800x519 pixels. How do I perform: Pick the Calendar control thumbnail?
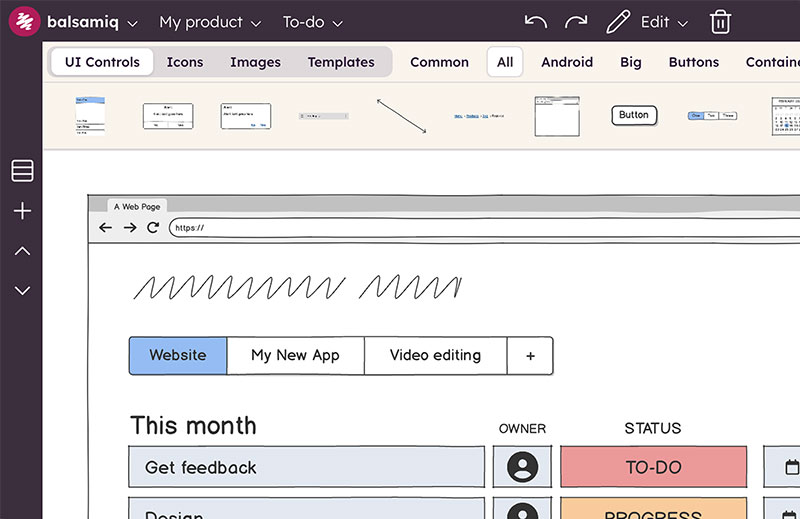click(x=786, y=116)
